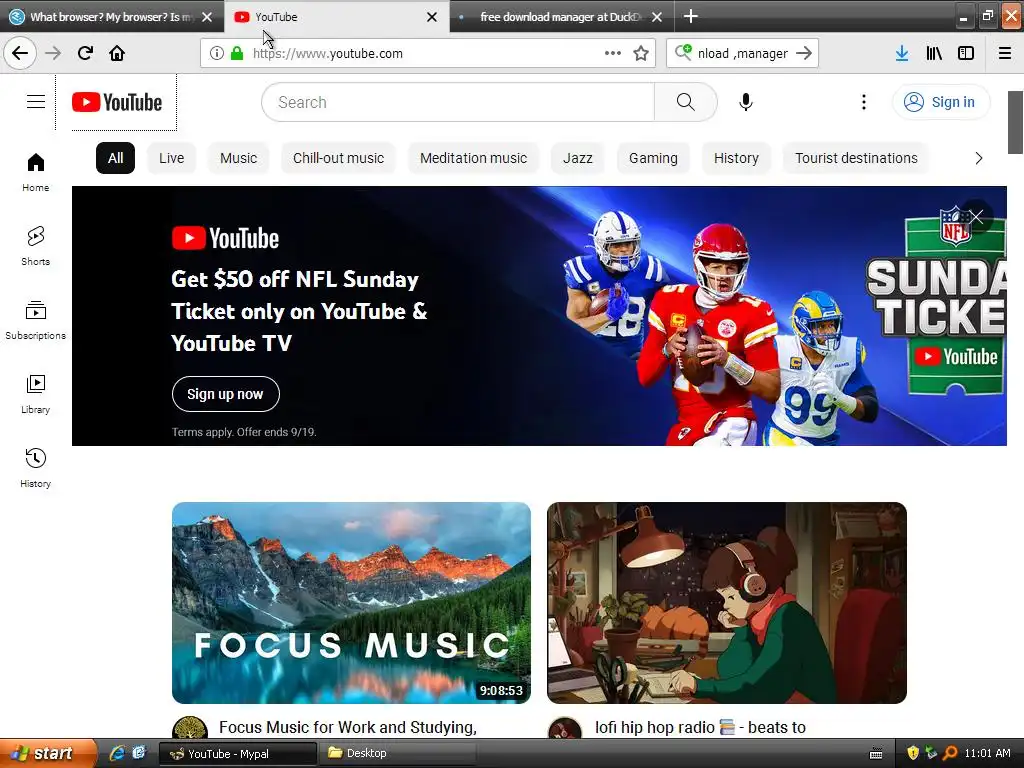The height and width of the screenshot is (768, 1024).
Task: Start voice search with the microphone
Action: tap(745, 102)
